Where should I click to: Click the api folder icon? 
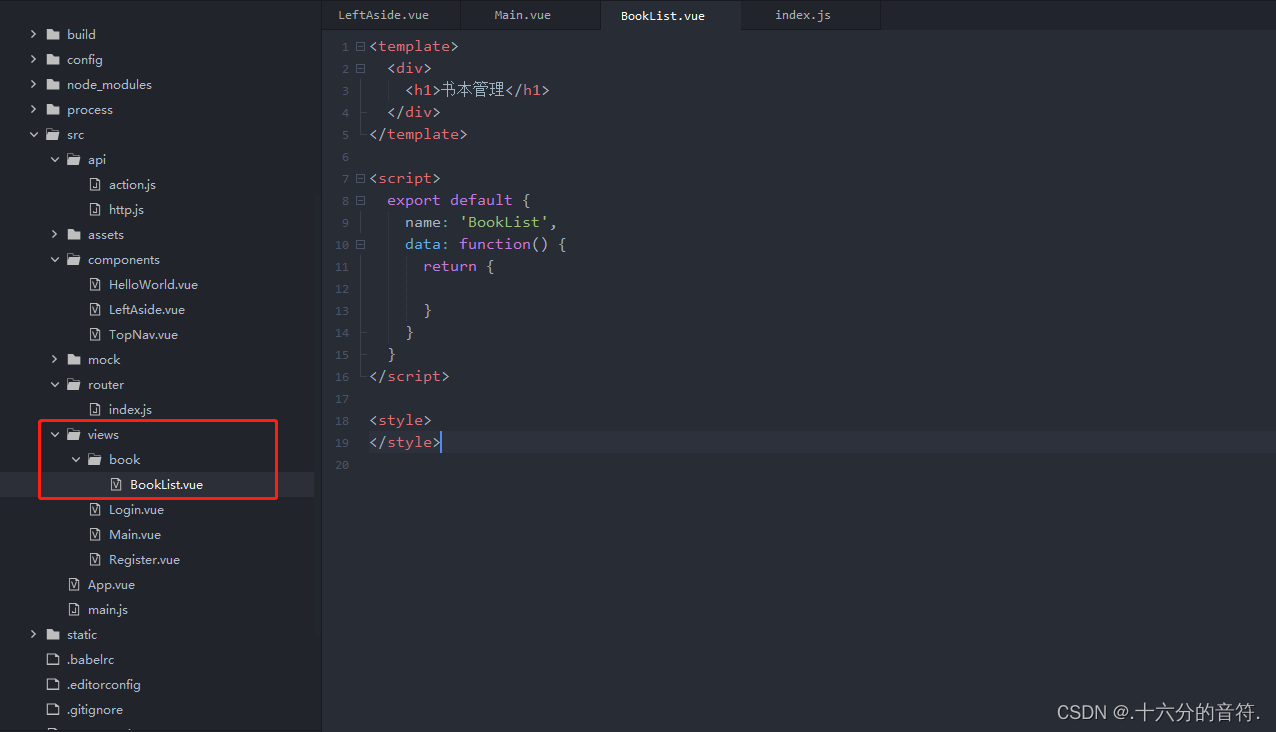pos(74,159)
